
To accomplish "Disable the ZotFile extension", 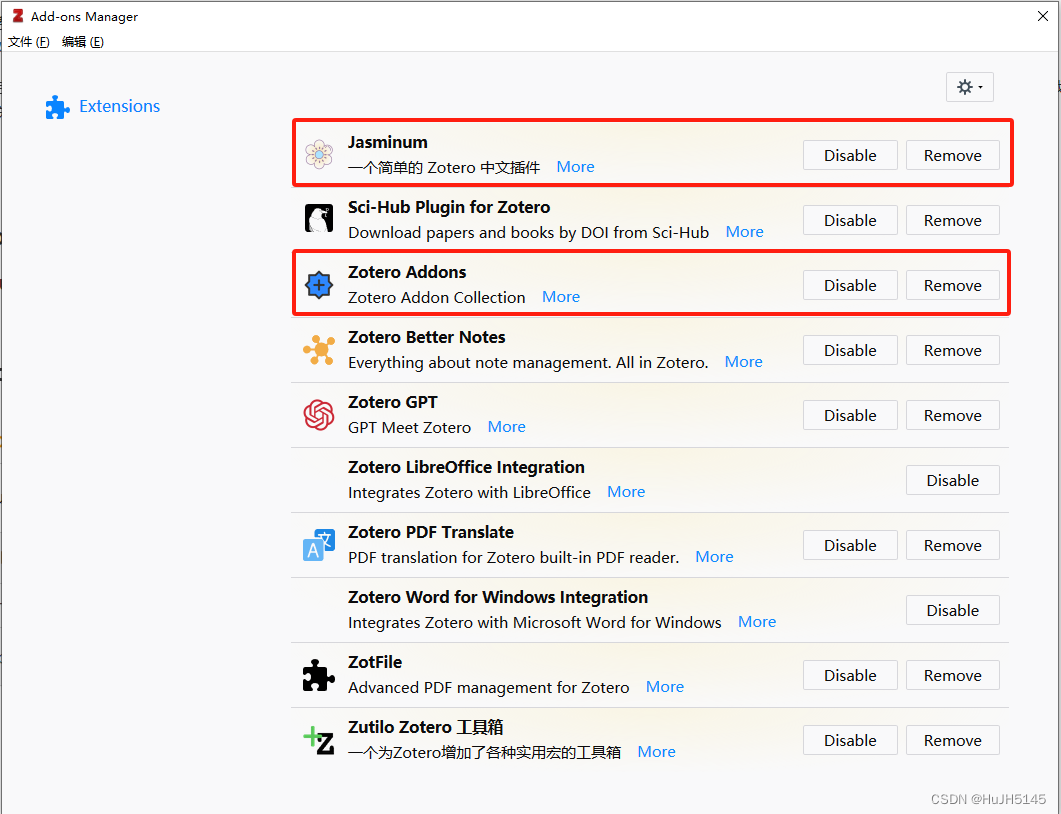I will 850,675.
